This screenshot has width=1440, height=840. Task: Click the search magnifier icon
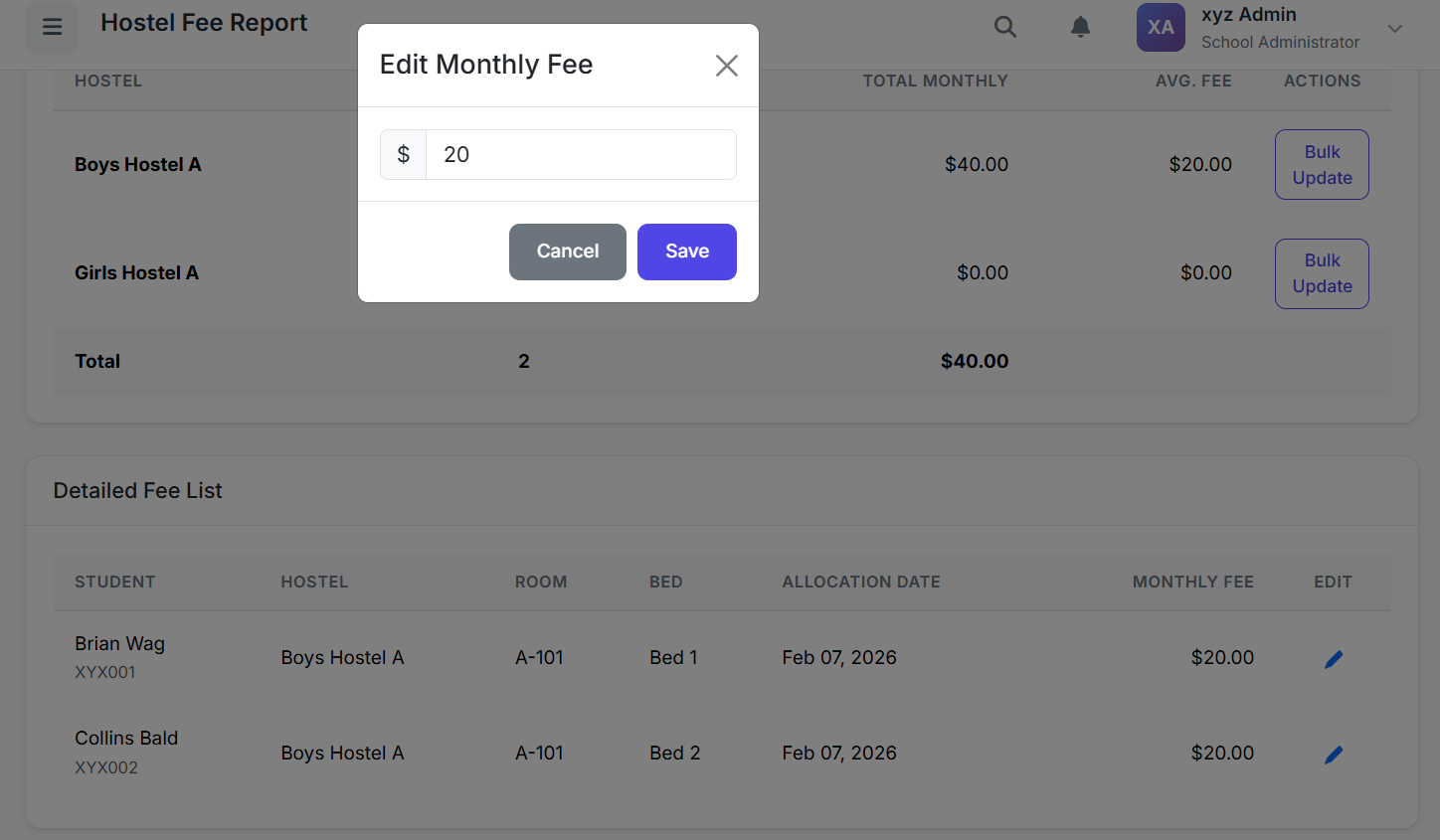tap(1005, 27)
